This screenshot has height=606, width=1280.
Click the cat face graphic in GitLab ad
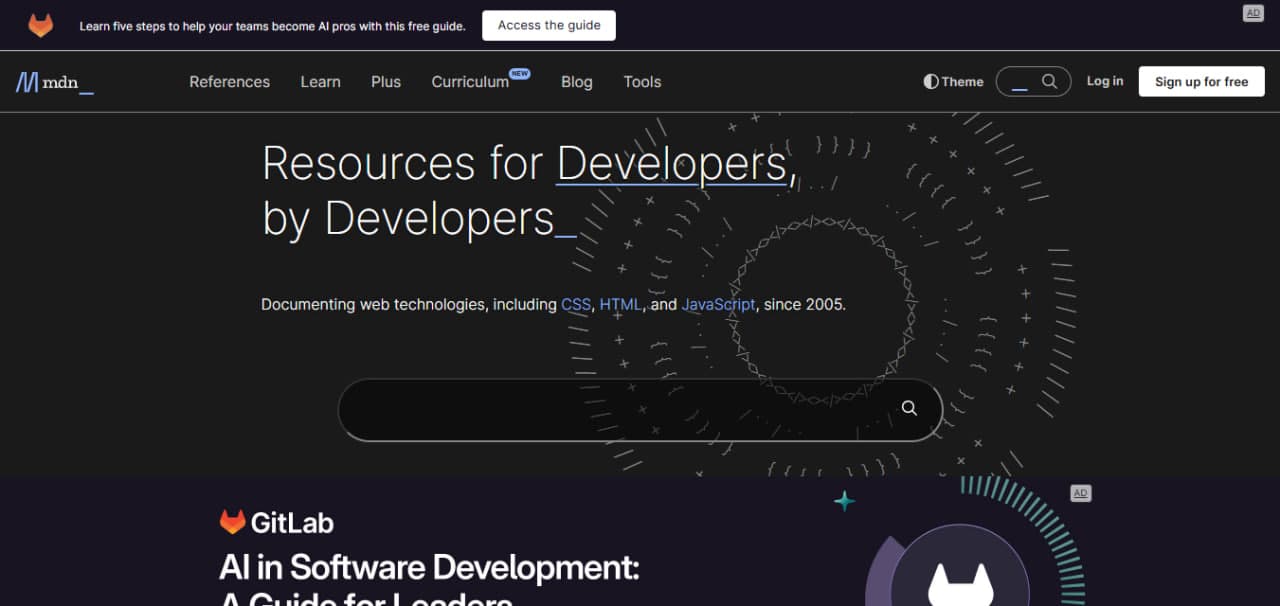[960, 584]
